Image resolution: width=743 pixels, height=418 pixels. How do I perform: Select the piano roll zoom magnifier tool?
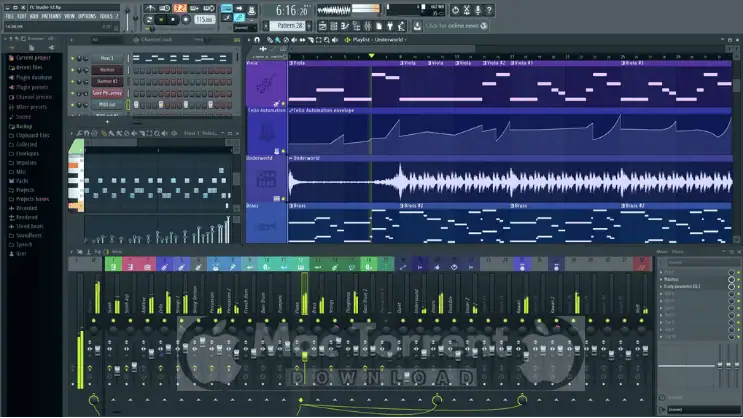coord(157,134)
